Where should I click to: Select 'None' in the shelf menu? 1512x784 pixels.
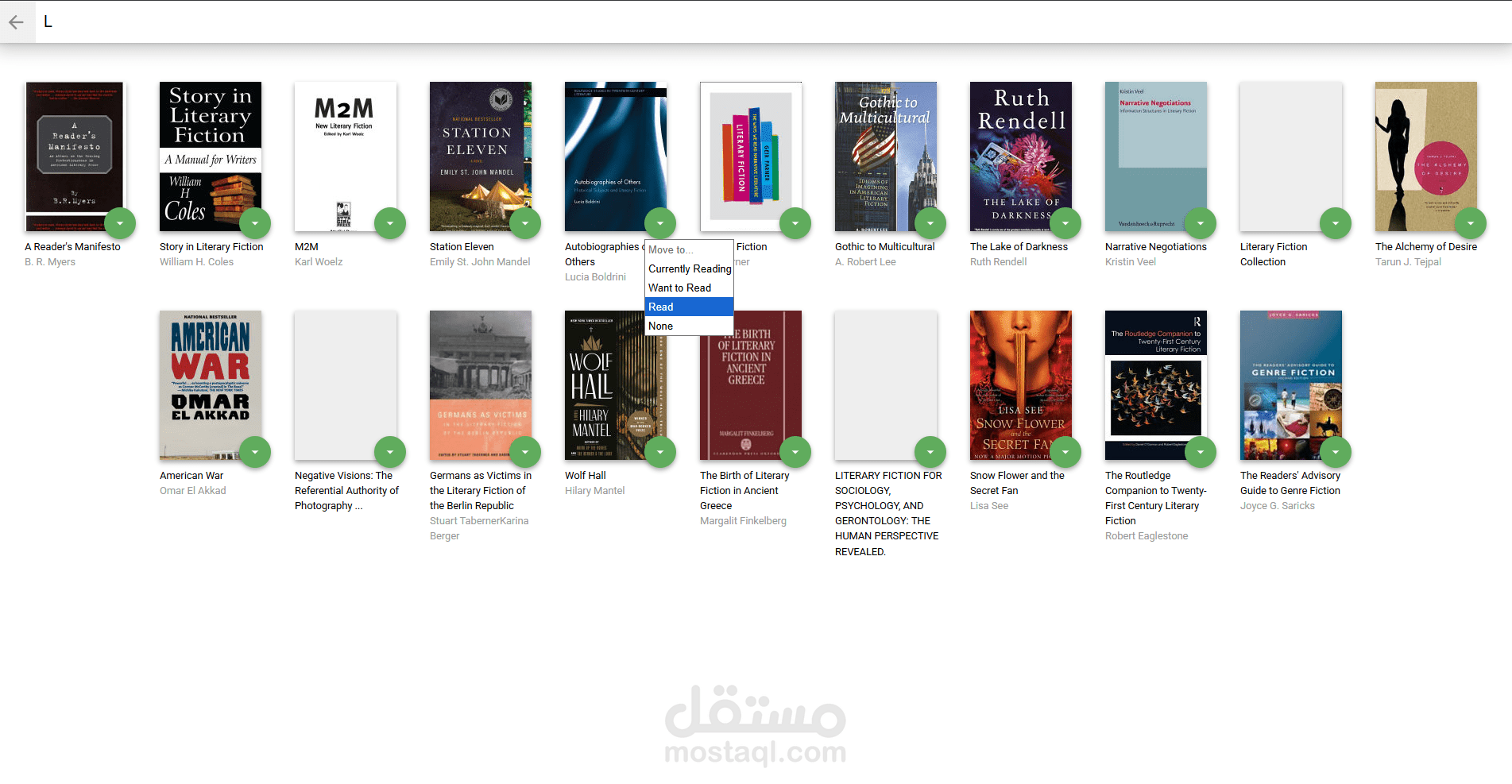coord(690,326)
